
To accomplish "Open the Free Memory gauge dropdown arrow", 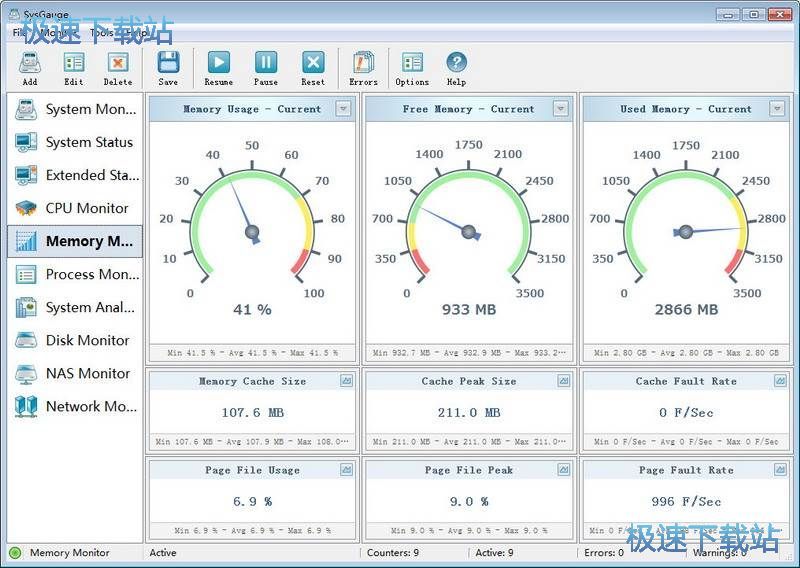I will (561, 109).
